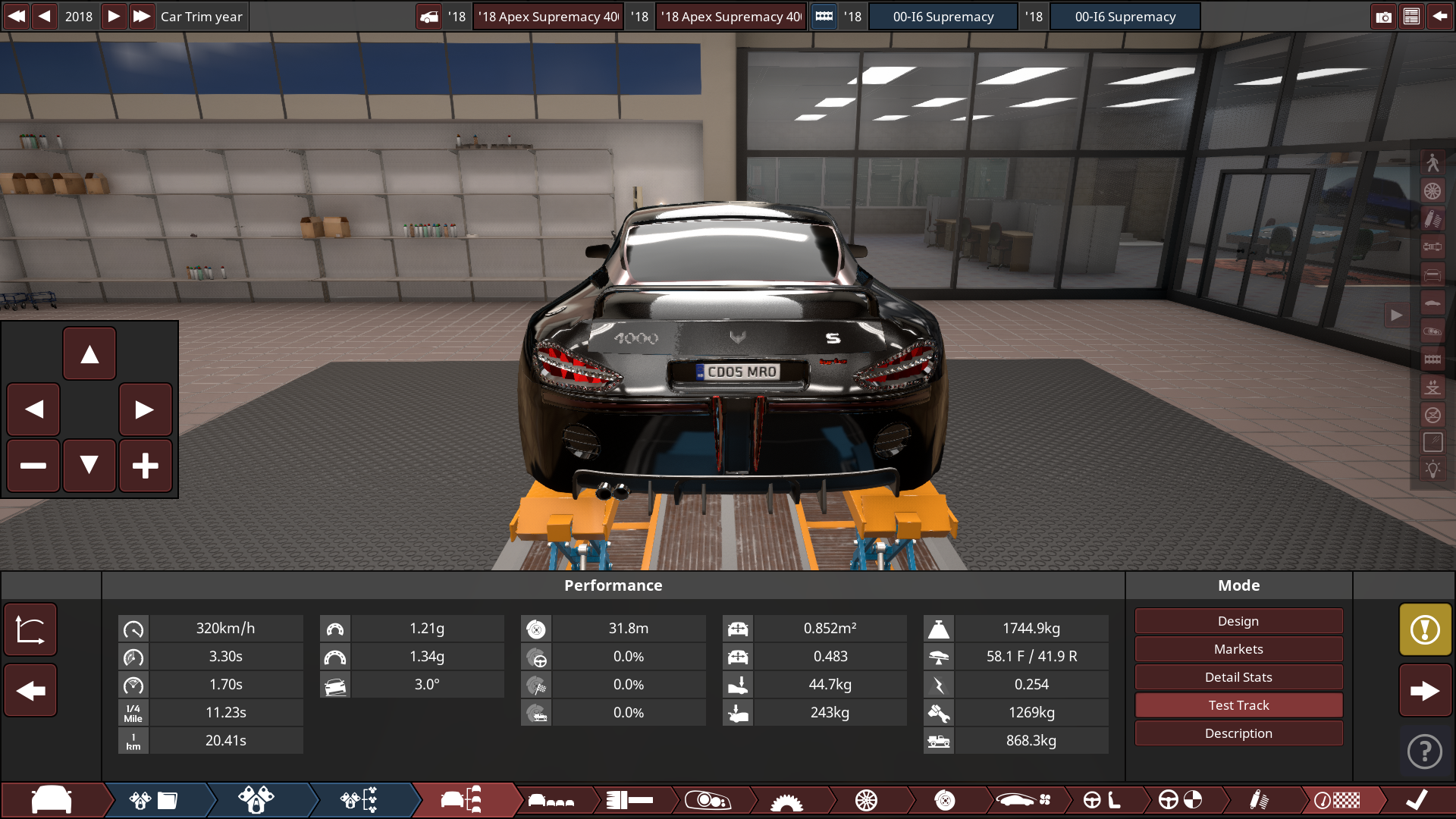
Task: Select the suspension icon on the right sidebar
Action: tap(1433, 218)
